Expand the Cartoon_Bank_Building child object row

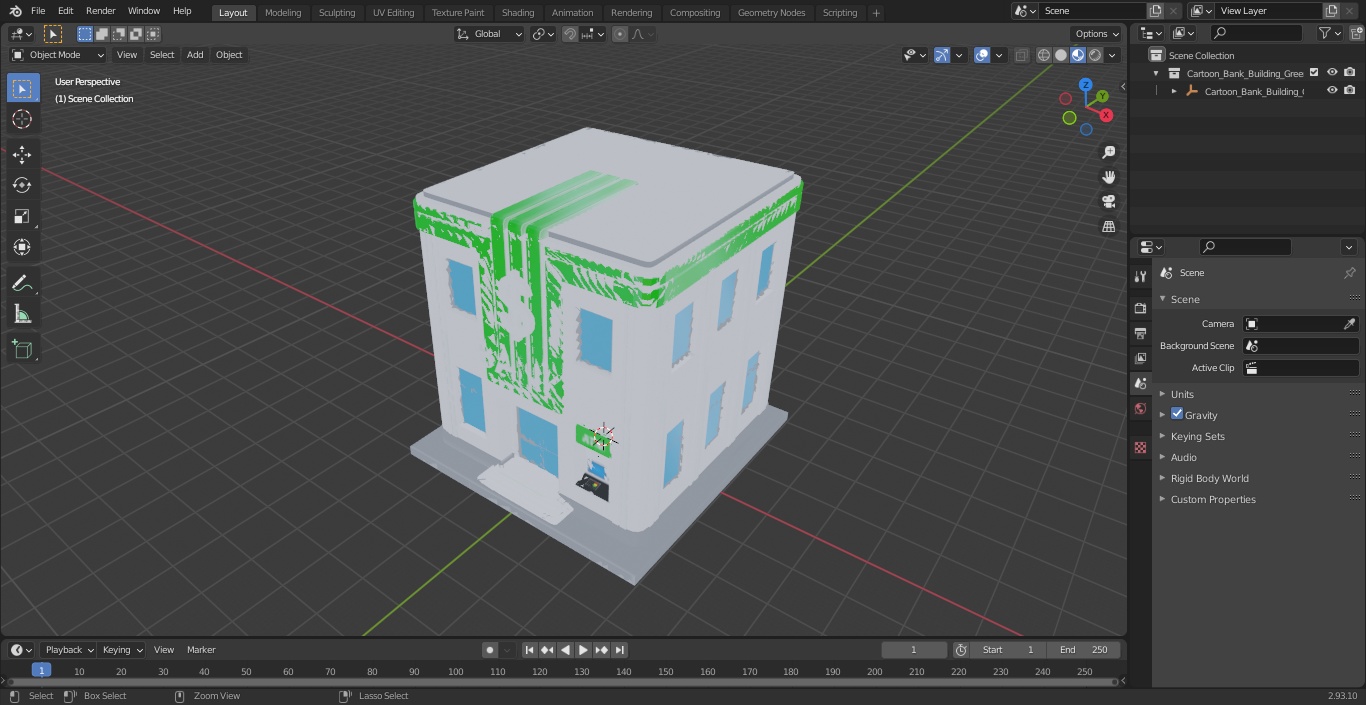(x=1174, y=91)
